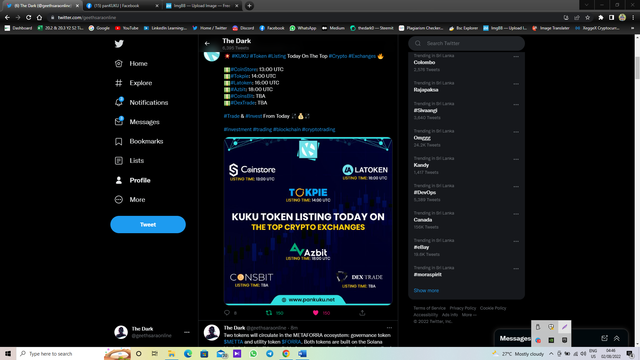
Task: Reply to the KUKU token tweet
Action: (227, 313)
